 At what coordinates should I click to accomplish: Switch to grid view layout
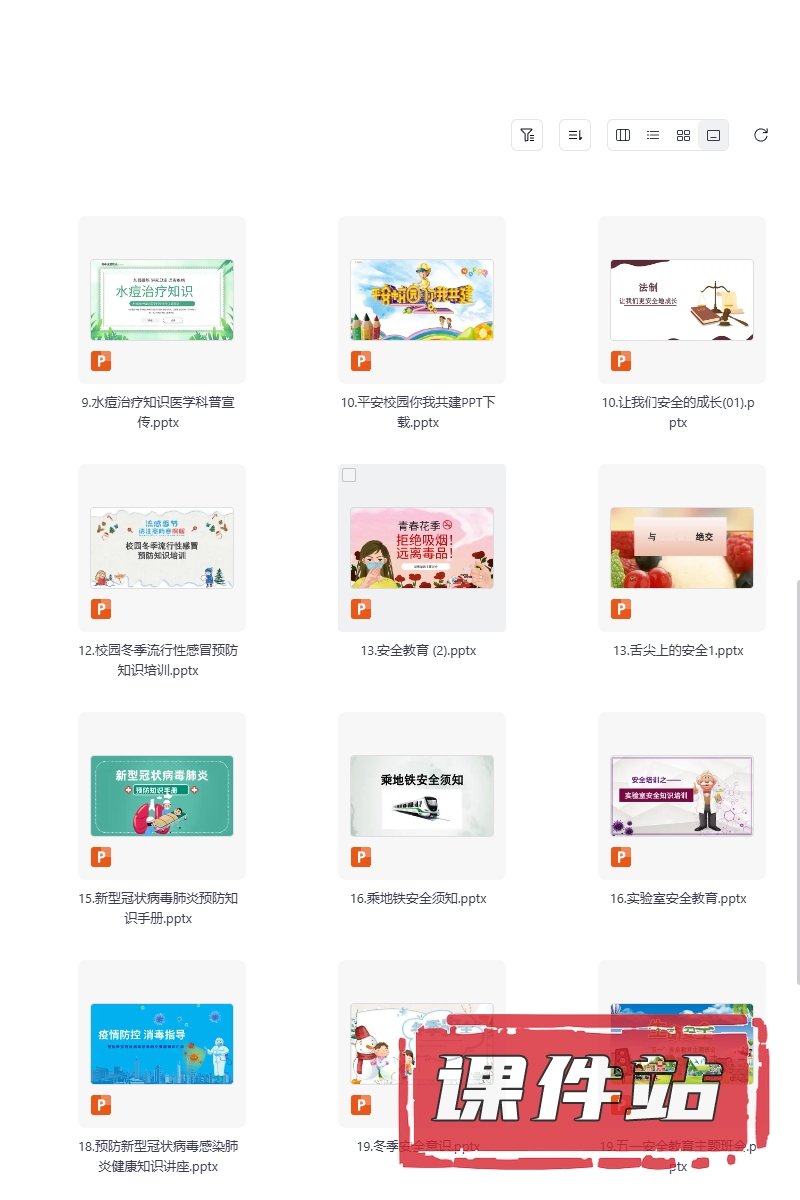(x=683, y=135)
